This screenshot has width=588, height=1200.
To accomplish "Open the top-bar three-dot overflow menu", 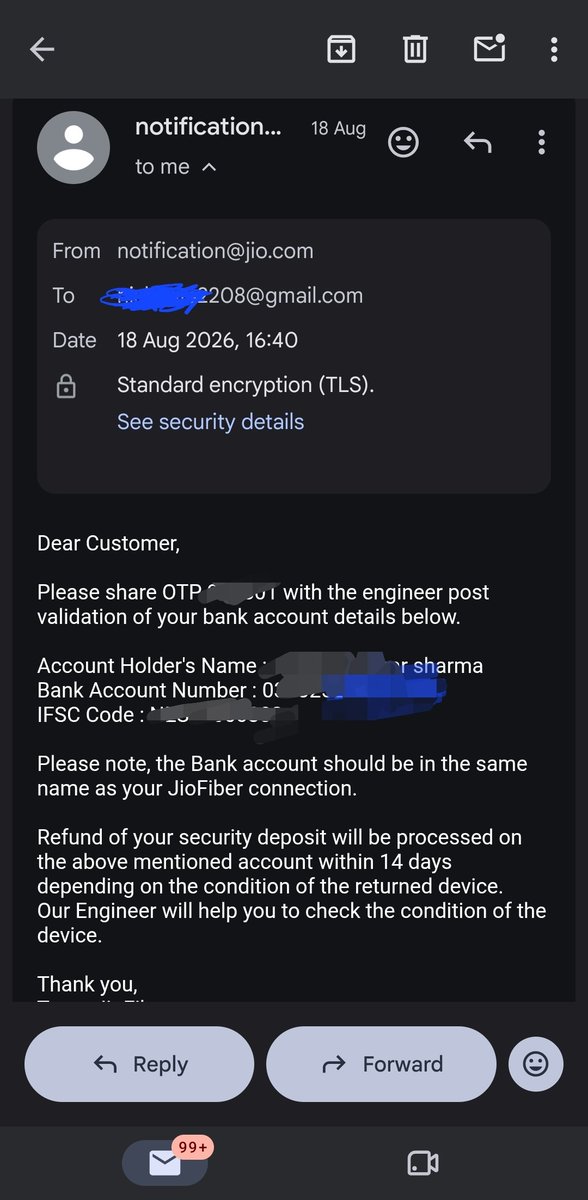I will click(x=554, y=49).
